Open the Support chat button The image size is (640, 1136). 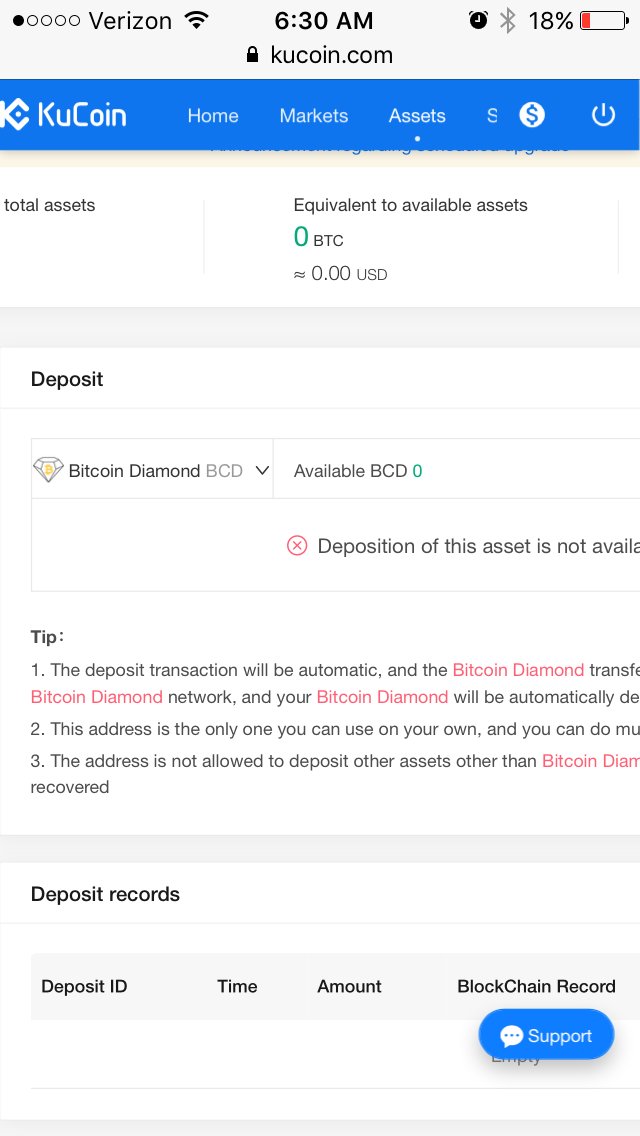click(547, 1035)
